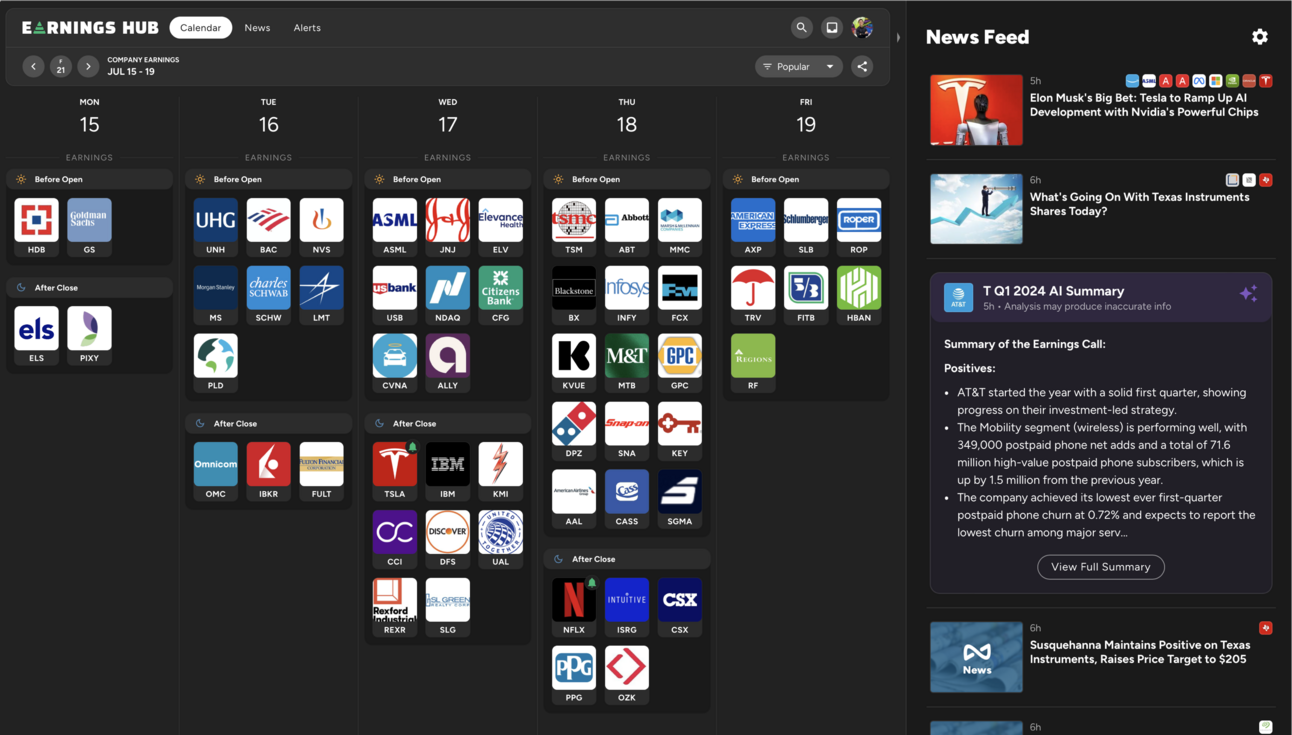Collapse the News Feed panel arrow
This screenshot has height=735, width=1292.
898,38
